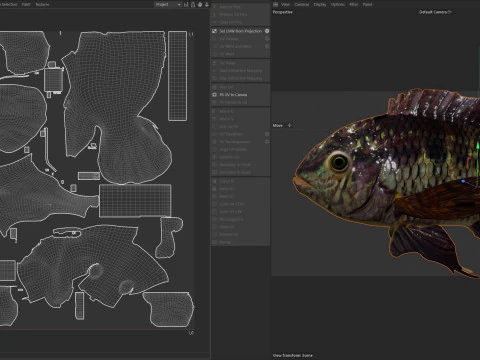Select the fish eye in the viewport

339,162
